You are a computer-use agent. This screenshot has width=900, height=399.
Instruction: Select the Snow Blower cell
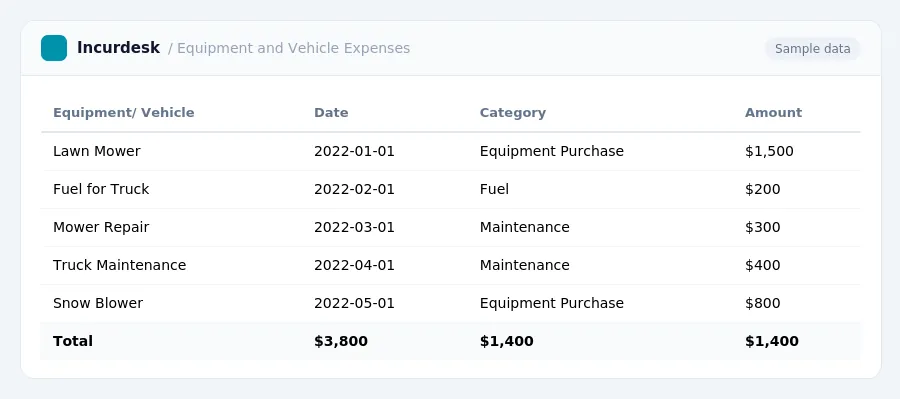(x=98, y=303)
